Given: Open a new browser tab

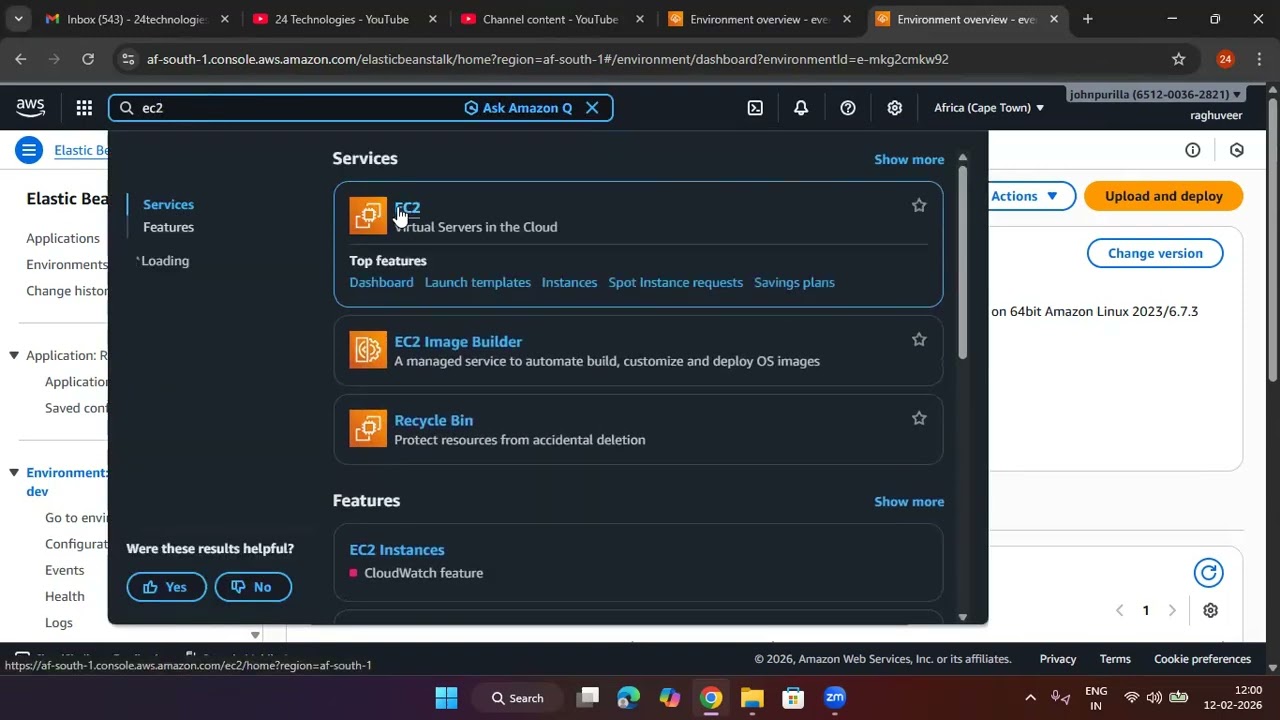Looking at the screenshot, I should click(x=1087, y=19).
